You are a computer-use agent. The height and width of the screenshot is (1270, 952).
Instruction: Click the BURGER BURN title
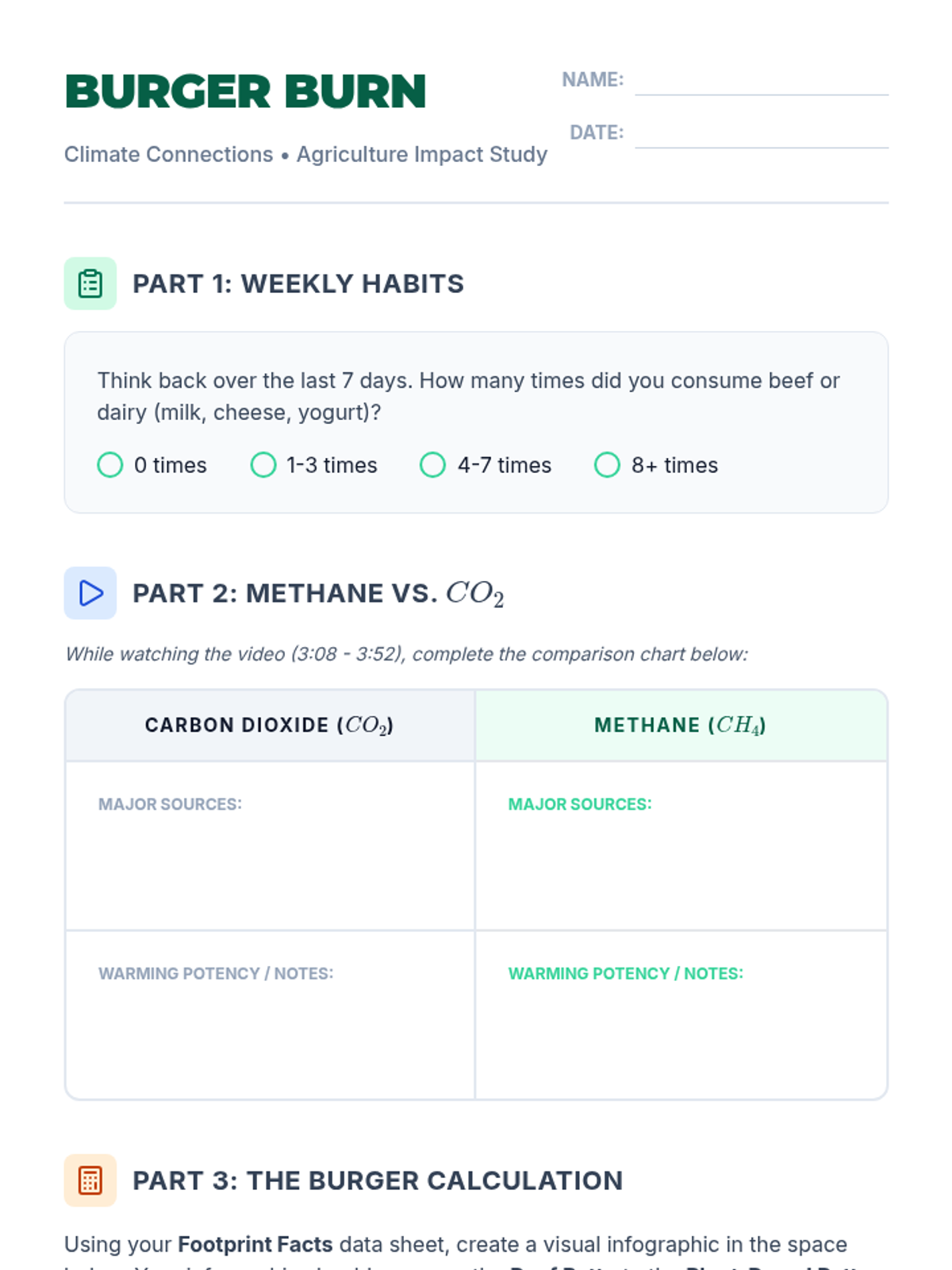[246, 92]
